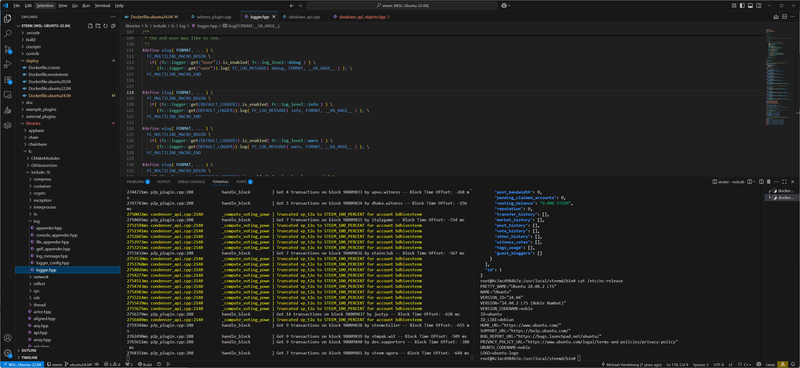
Task: Open editor More Actions ellipsis
Action: pyautogui.click(x=791, y=17)
